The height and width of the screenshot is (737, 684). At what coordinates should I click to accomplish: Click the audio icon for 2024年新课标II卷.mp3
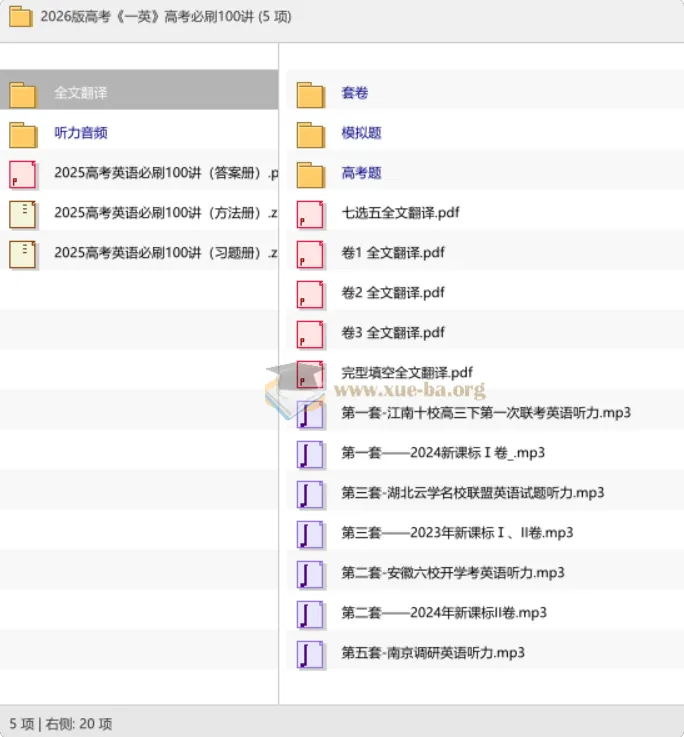click(310, 614)
